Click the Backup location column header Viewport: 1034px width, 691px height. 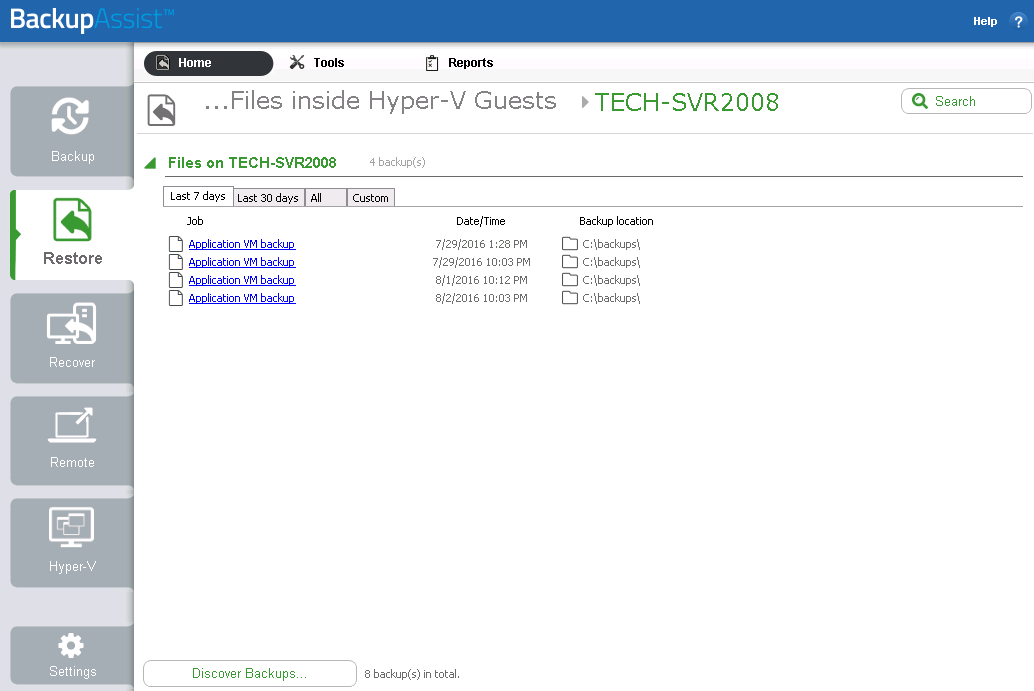(x=616, y=221)
